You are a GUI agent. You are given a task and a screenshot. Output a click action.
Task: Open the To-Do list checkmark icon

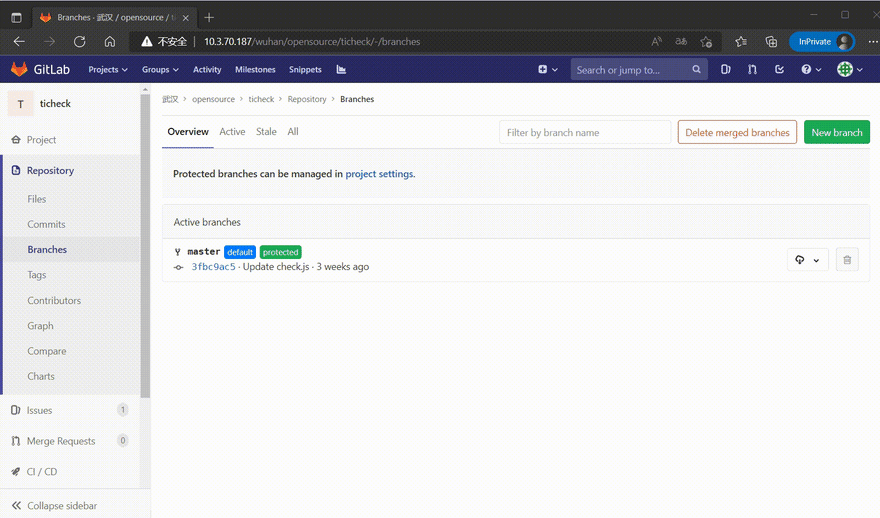(780, 70)
